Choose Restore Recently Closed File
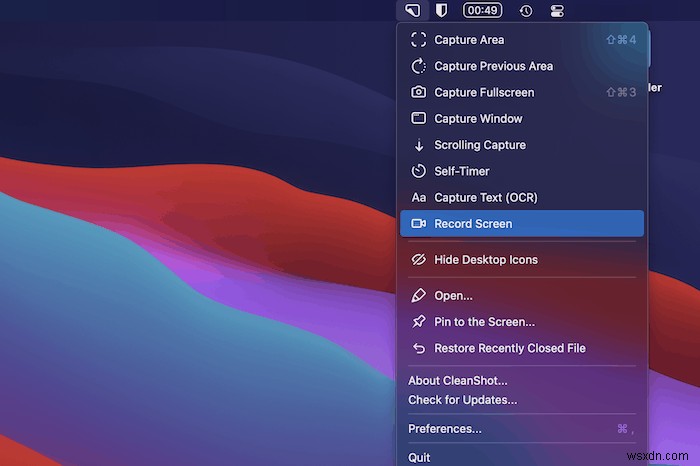700x466 pixels. (x=522, y=348)
